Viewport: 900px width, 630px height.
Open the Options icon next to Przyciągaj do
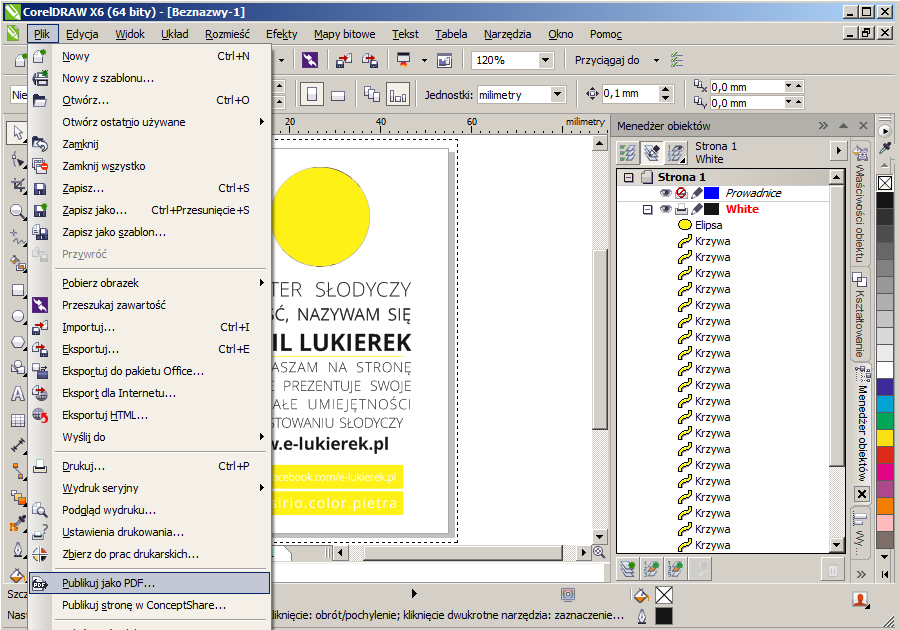point(677,60)
